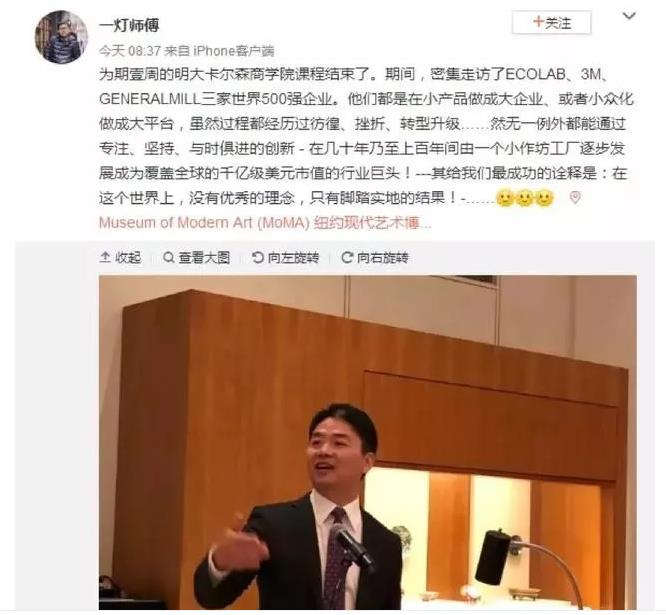
Task: Click the expanded speaker photo
Action: pyautogui.click(x=368, y=443)
